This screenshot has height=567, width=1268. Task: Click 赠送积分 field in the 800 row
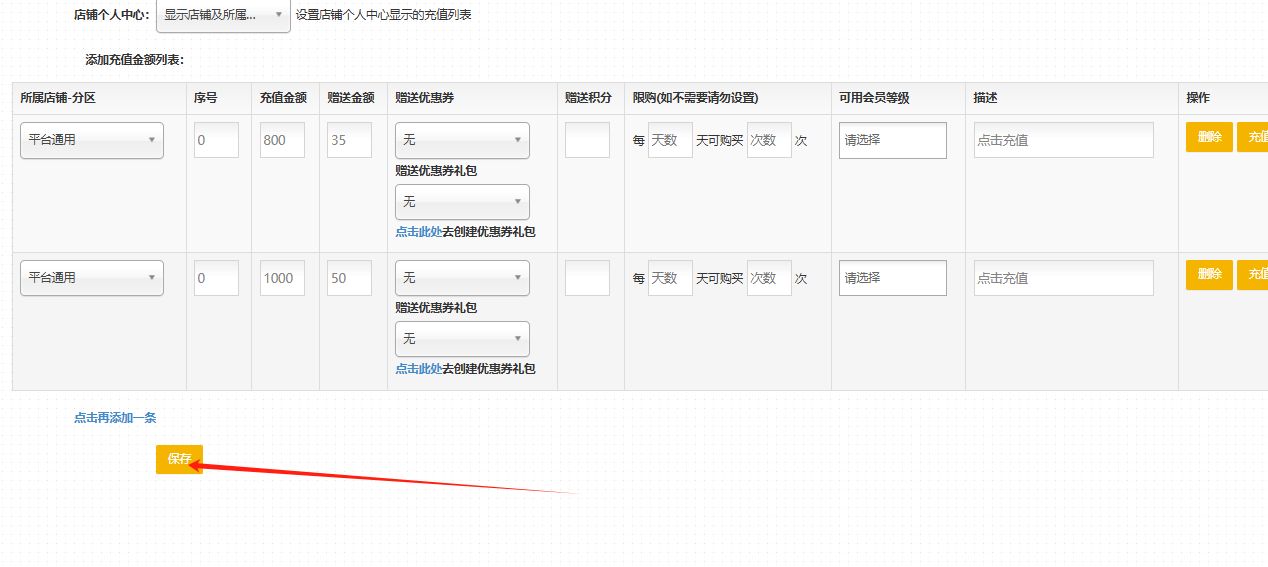tap(587, 140)
